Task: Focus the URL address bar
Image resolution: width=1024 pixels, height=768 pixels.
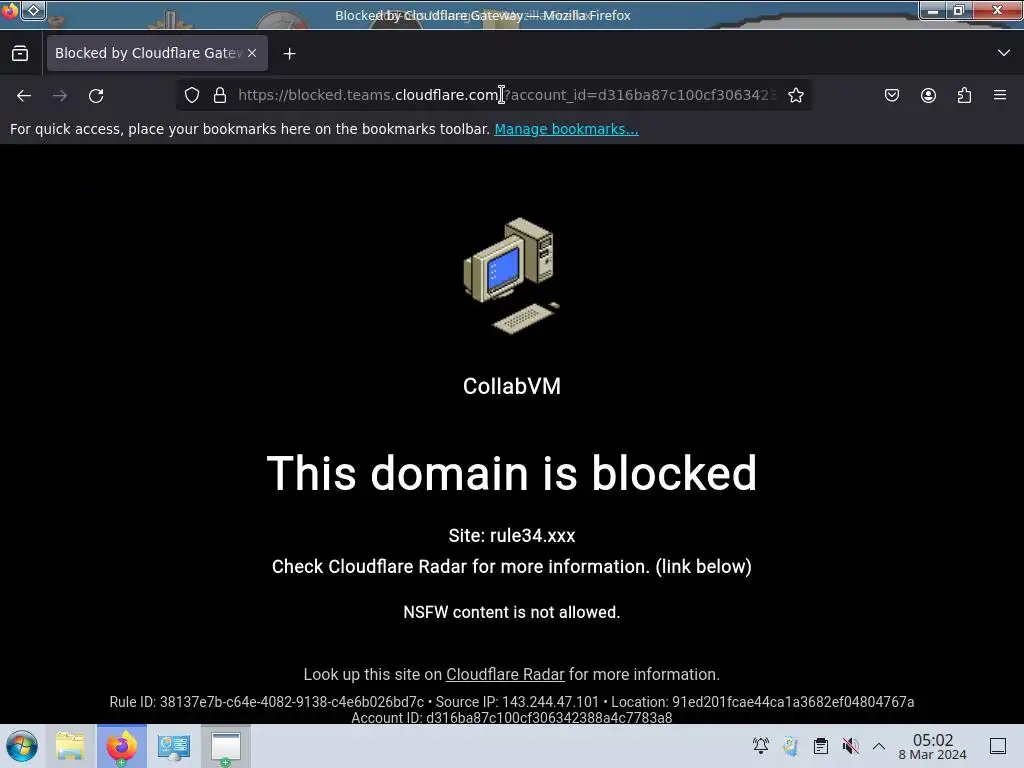Action: pyautogui.click(x=503, y=95)
